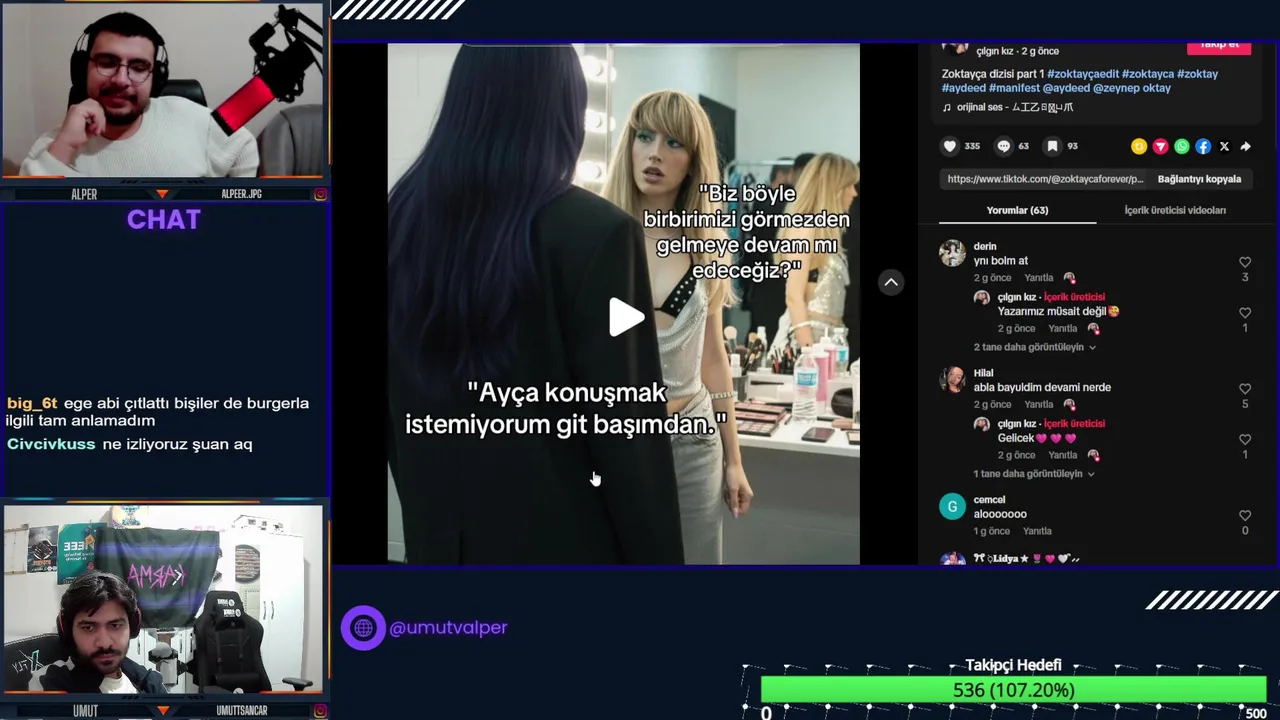Open the #manifest hashtag

(x=1014, y=88)
